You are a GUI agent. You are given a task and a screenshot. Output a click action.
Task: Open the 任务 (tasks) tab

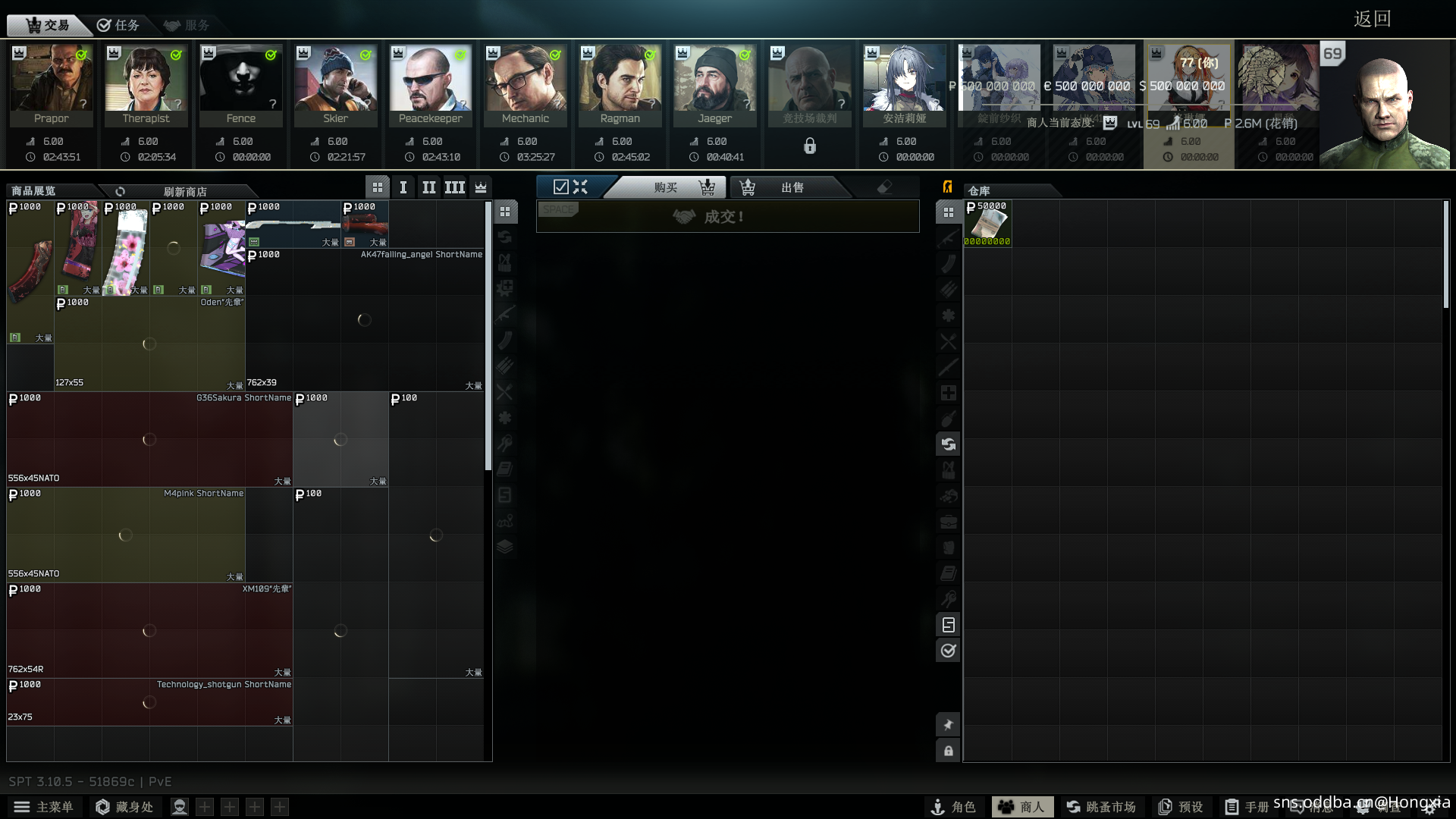point(118,25)
